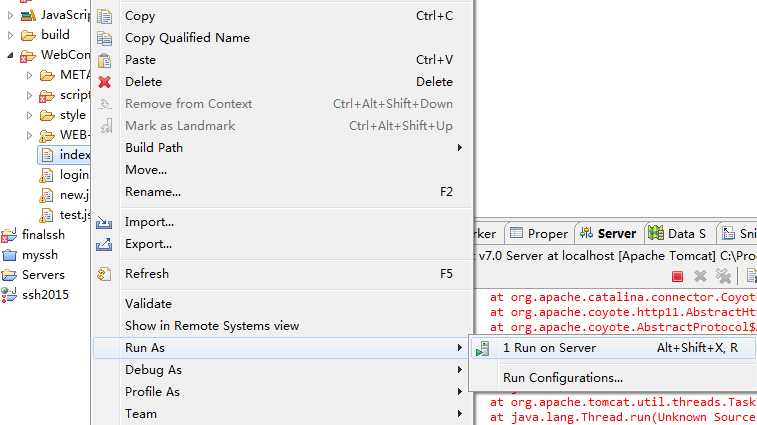
Task: Choose Validate from the context menu
Action: [x=281, y=304]
